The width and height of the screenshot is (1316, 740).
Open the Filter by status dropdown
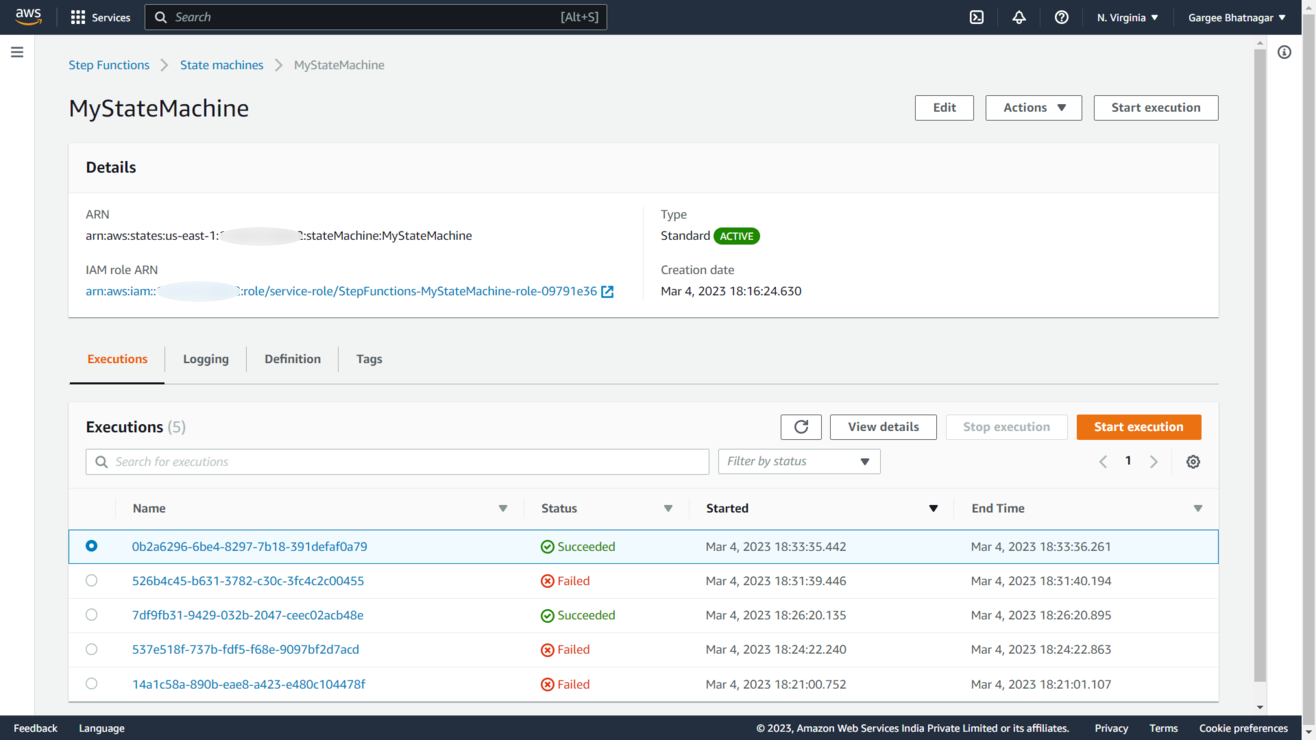(x=798, y=462)
